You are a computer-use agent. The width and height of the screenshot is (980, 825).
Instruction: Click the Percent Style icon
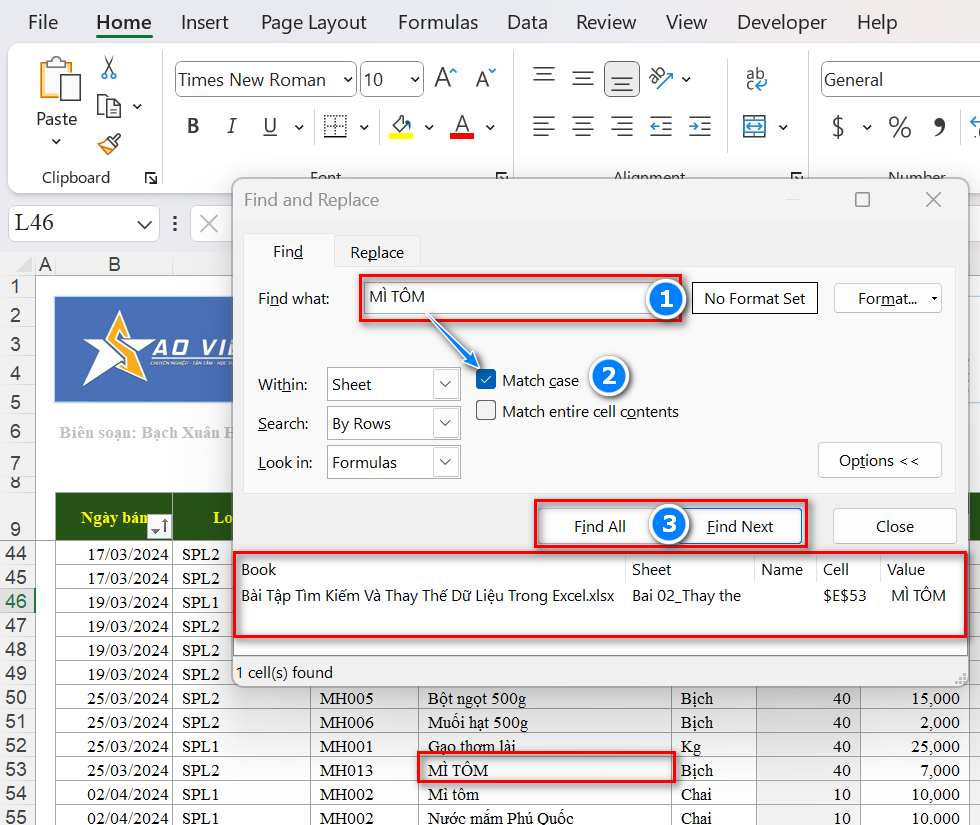point(899,127)
